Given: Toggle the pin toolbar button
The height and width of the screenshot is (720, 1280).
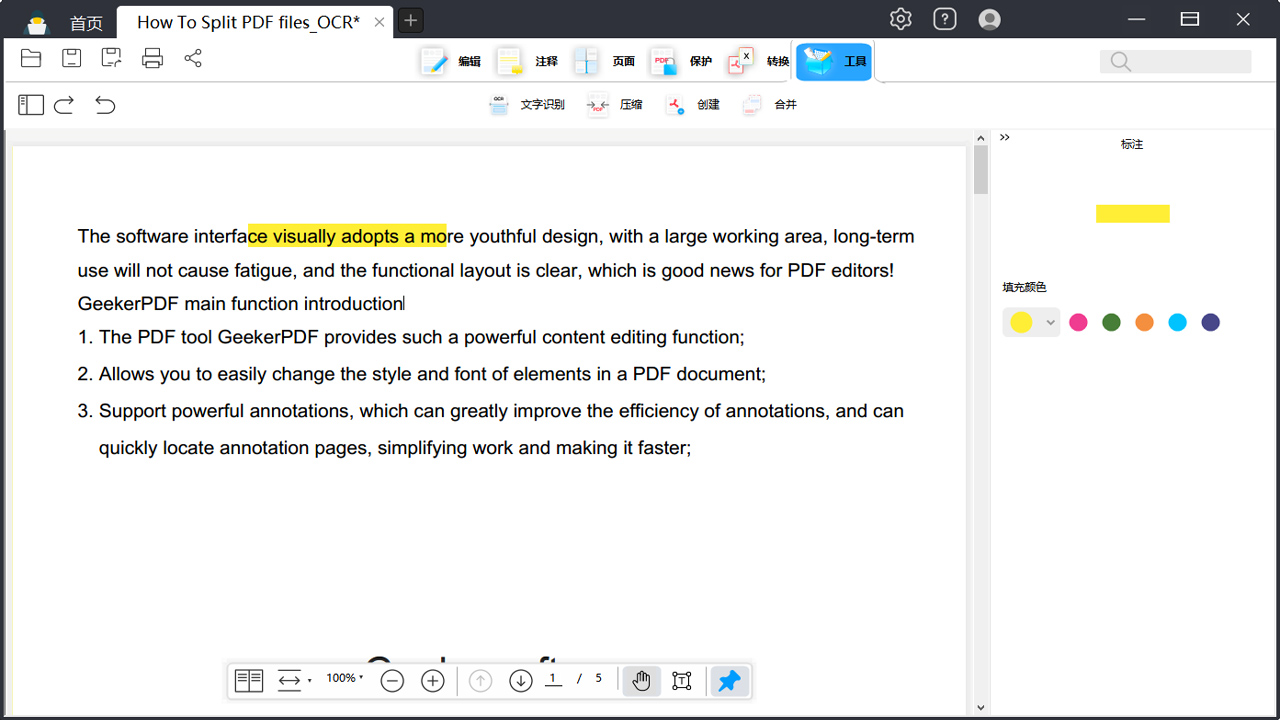Looking at the screenshot, I should click(730, 681).
